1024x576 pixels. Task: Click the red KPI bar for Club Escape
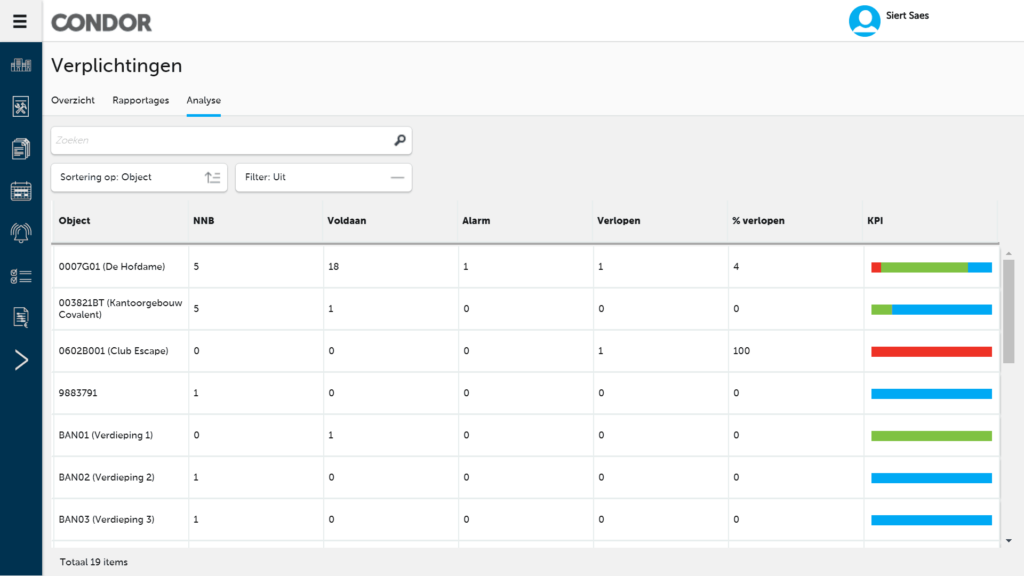[x=931, y=351]
